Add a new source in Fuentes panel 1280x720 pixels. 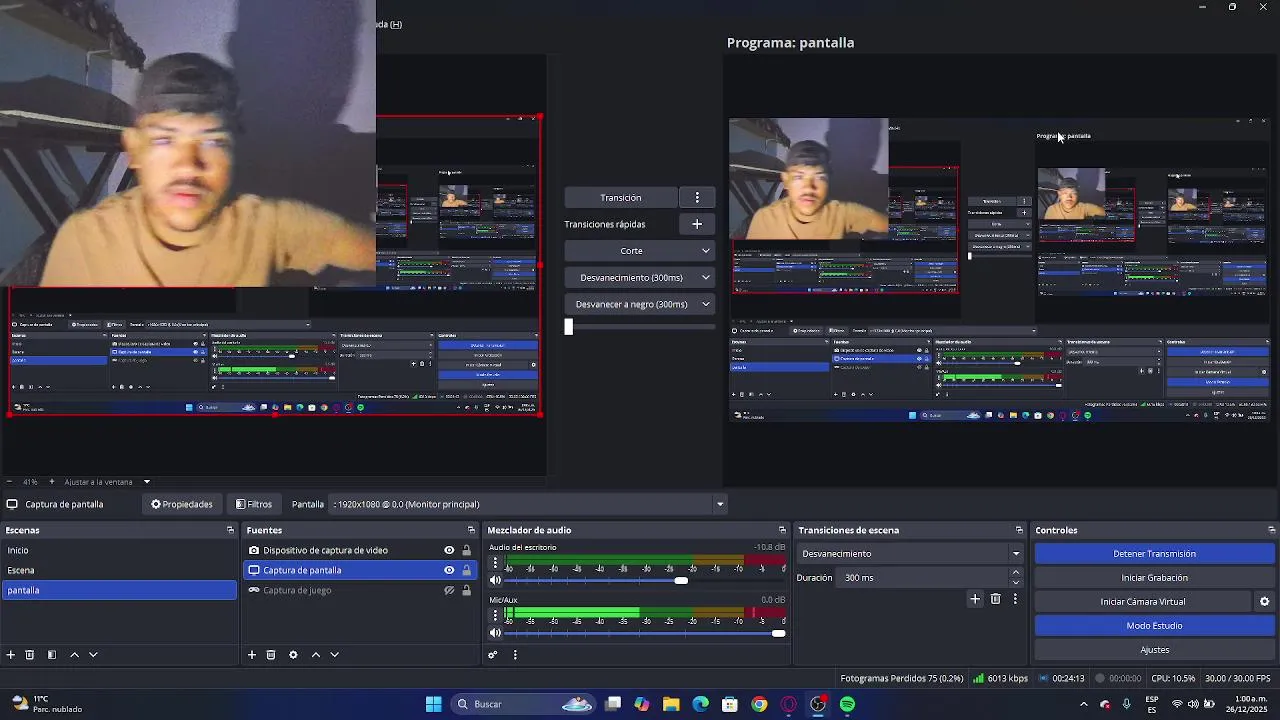click(252, 655)
